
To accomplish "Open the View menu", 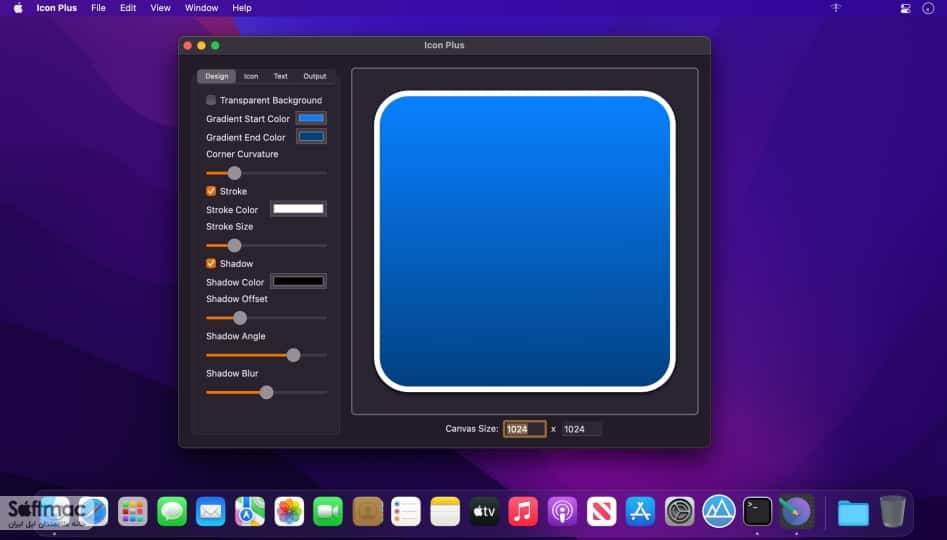I will 160,8.
